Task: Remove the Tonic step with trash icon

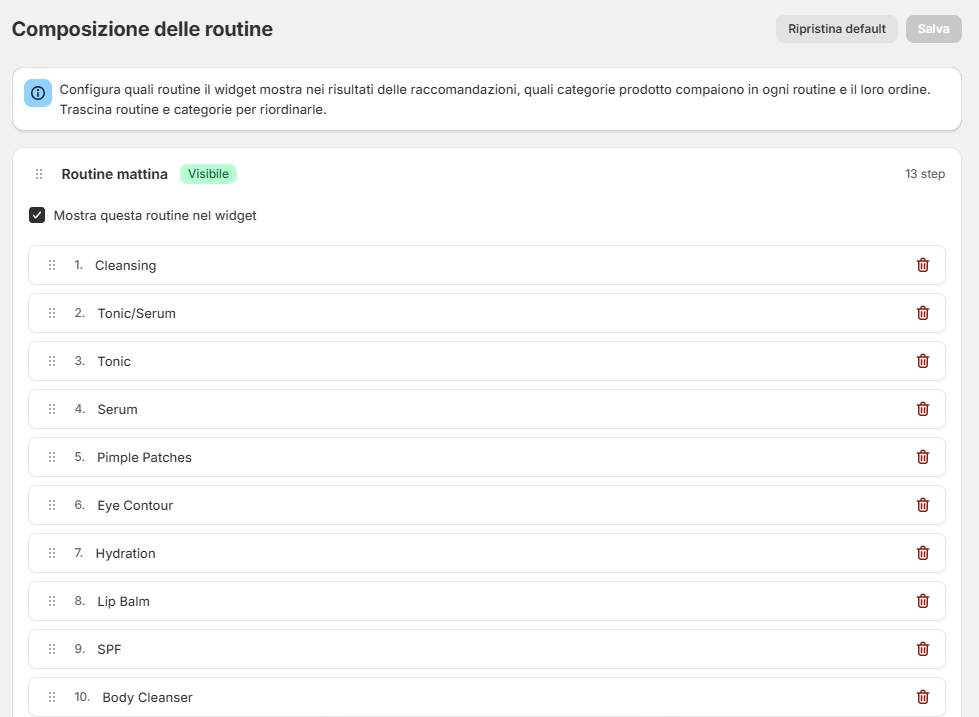Action: click(x=923, y=361)
